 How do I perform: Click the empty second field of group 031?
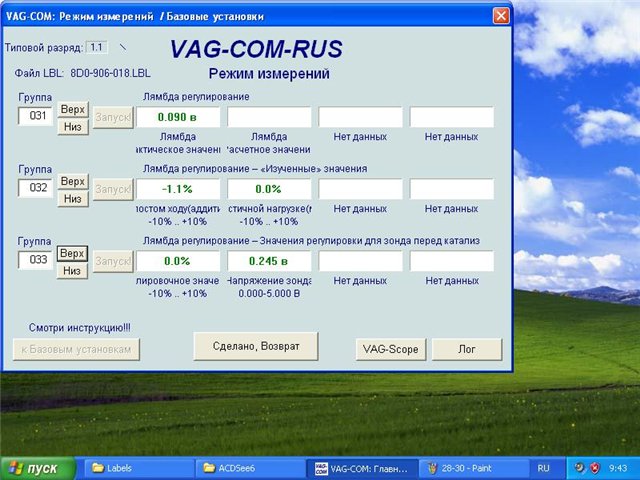tap(269, 117)
